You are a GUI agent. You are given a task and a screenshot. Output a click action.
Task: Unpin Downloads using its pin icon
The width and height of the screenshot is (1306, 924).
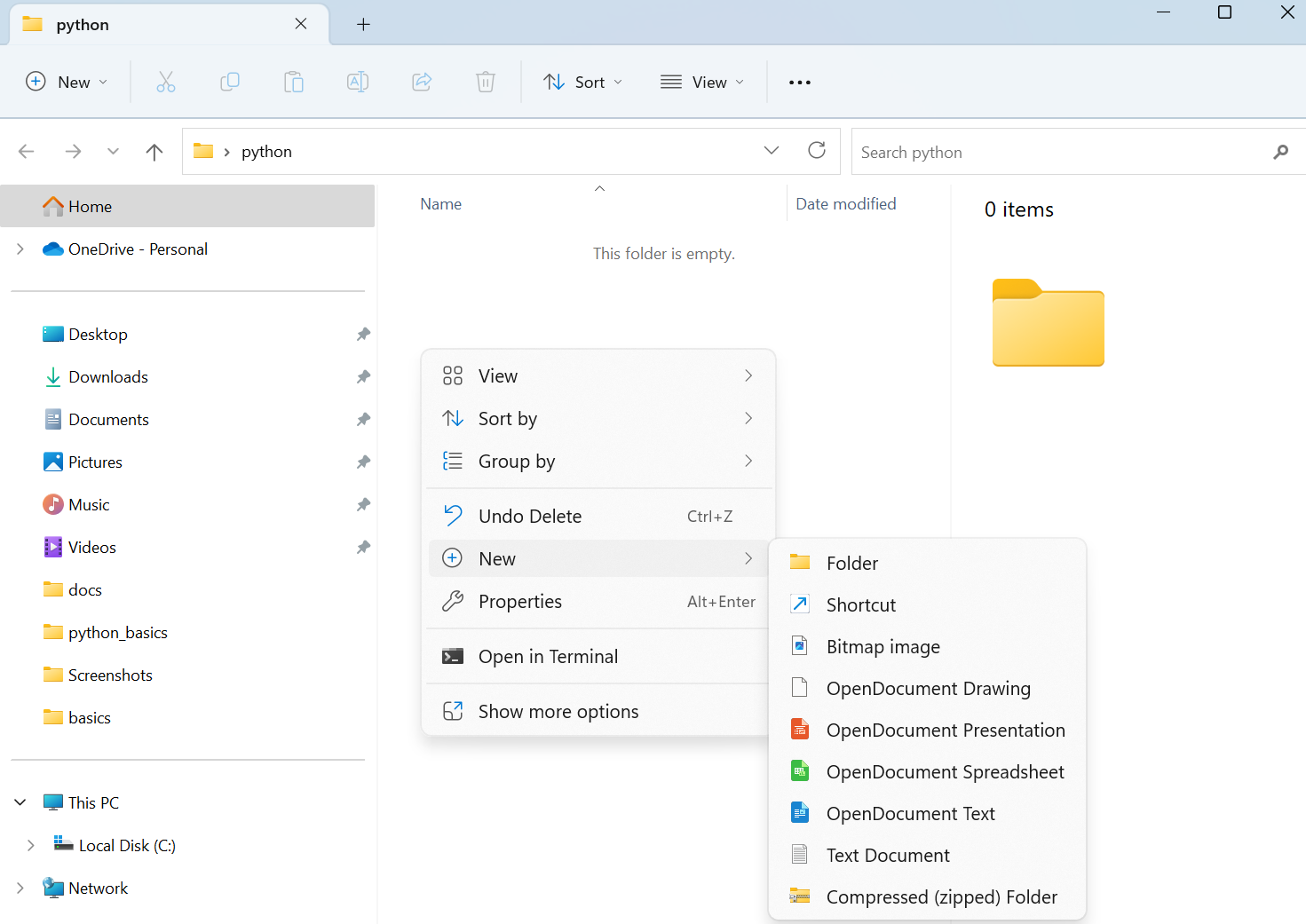pyautogui.click(x=363, y=377)
